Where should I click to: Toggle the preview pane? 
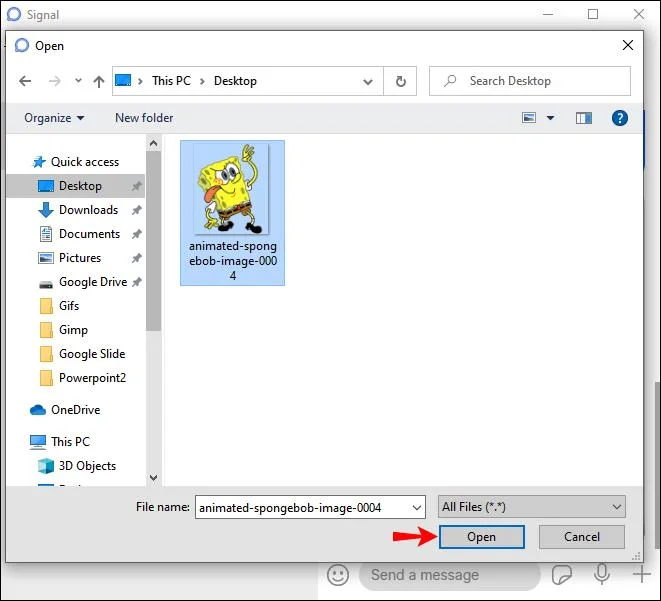(x=584, y=118)
